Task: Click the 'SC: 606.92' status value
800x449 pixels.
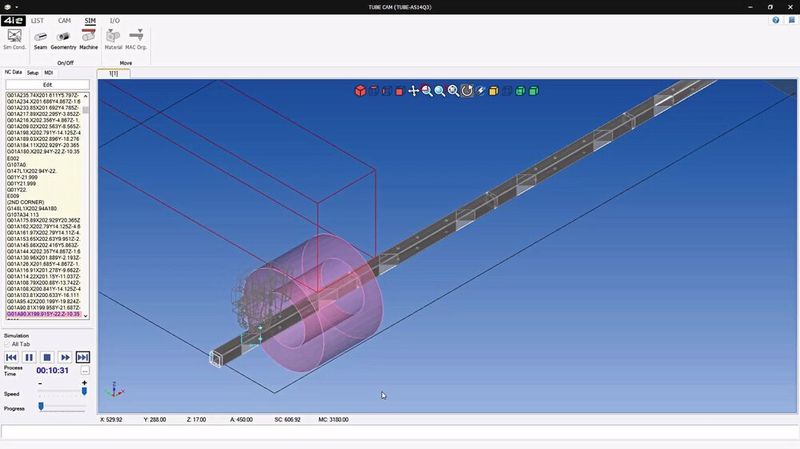Action: coord(287,419)
